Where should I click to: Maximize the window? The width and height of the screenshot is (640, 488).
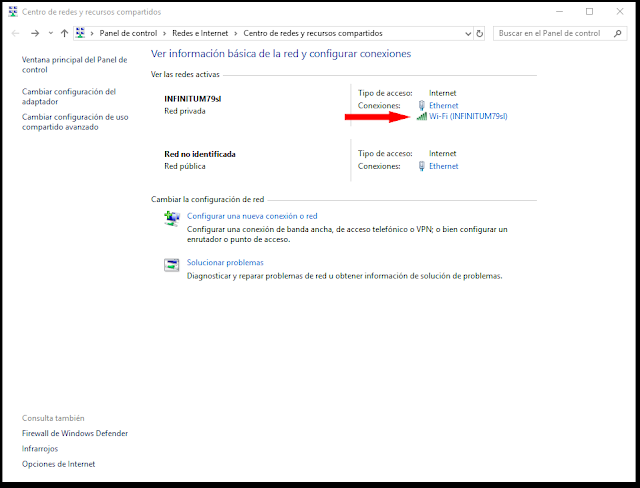(589, 12)
